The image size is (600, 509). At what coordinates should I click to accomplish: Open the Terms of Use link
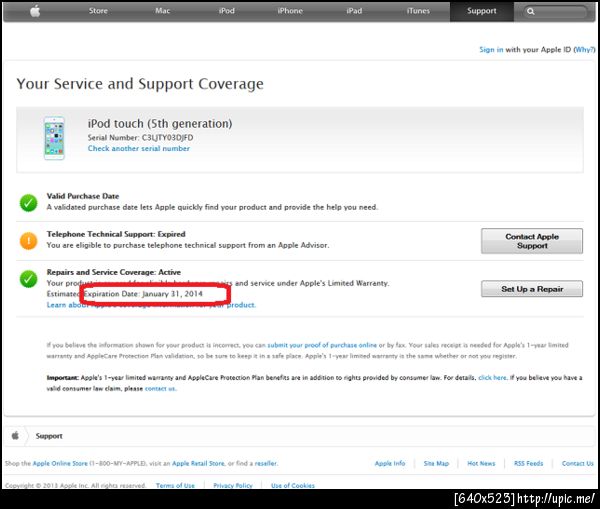pos(175,485)
